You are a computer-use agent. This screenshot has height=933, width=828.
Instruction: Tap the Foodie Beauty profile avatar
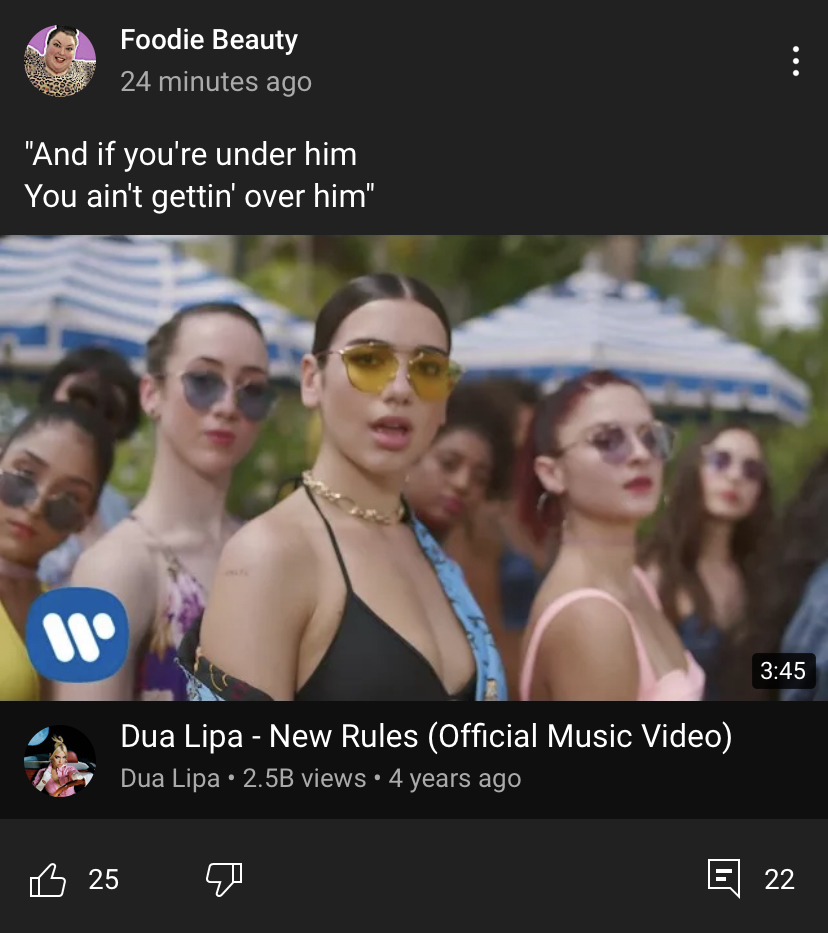point(59,61)
